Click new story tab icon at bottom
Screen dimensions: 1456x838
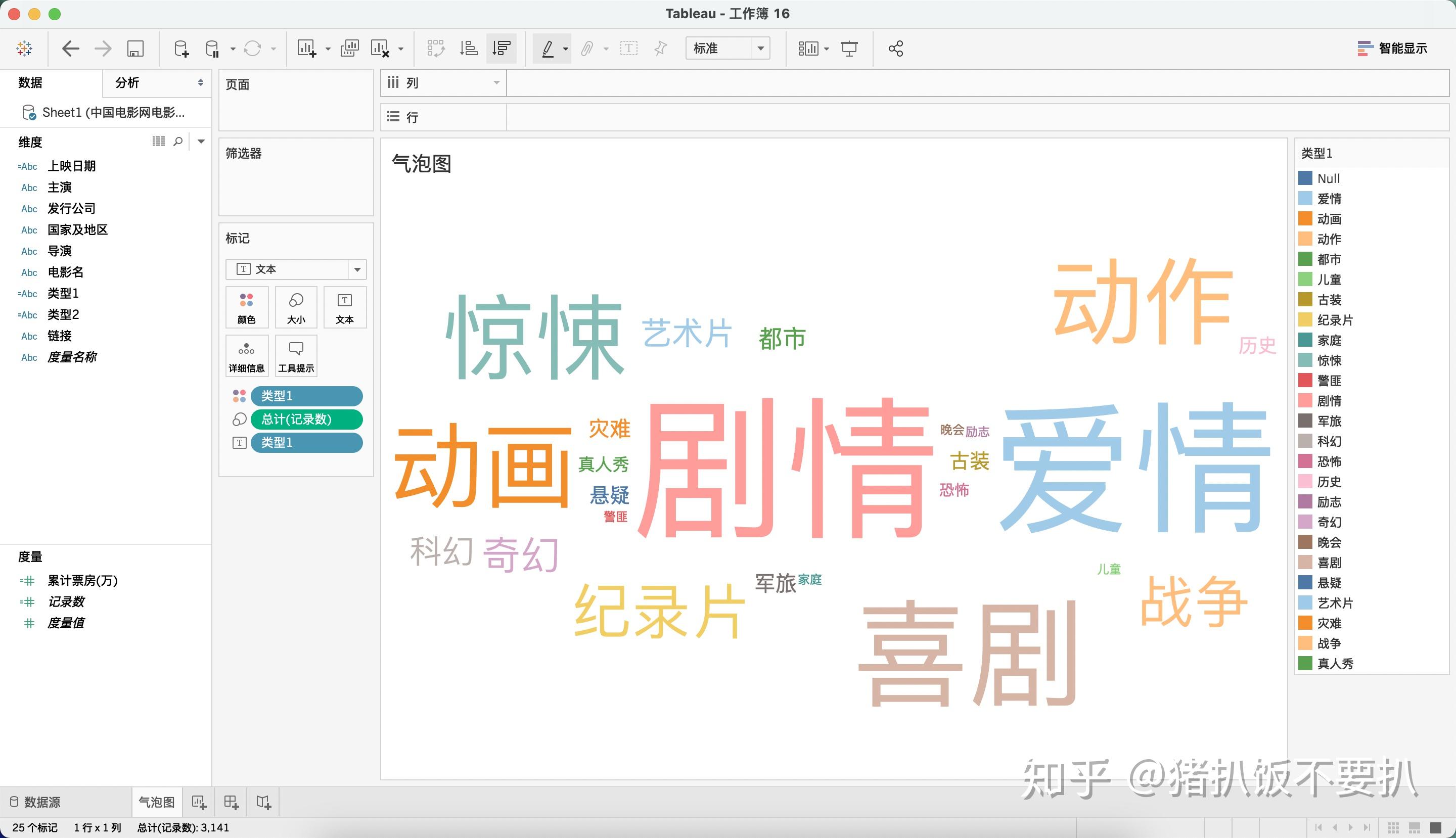coord(264,802)
